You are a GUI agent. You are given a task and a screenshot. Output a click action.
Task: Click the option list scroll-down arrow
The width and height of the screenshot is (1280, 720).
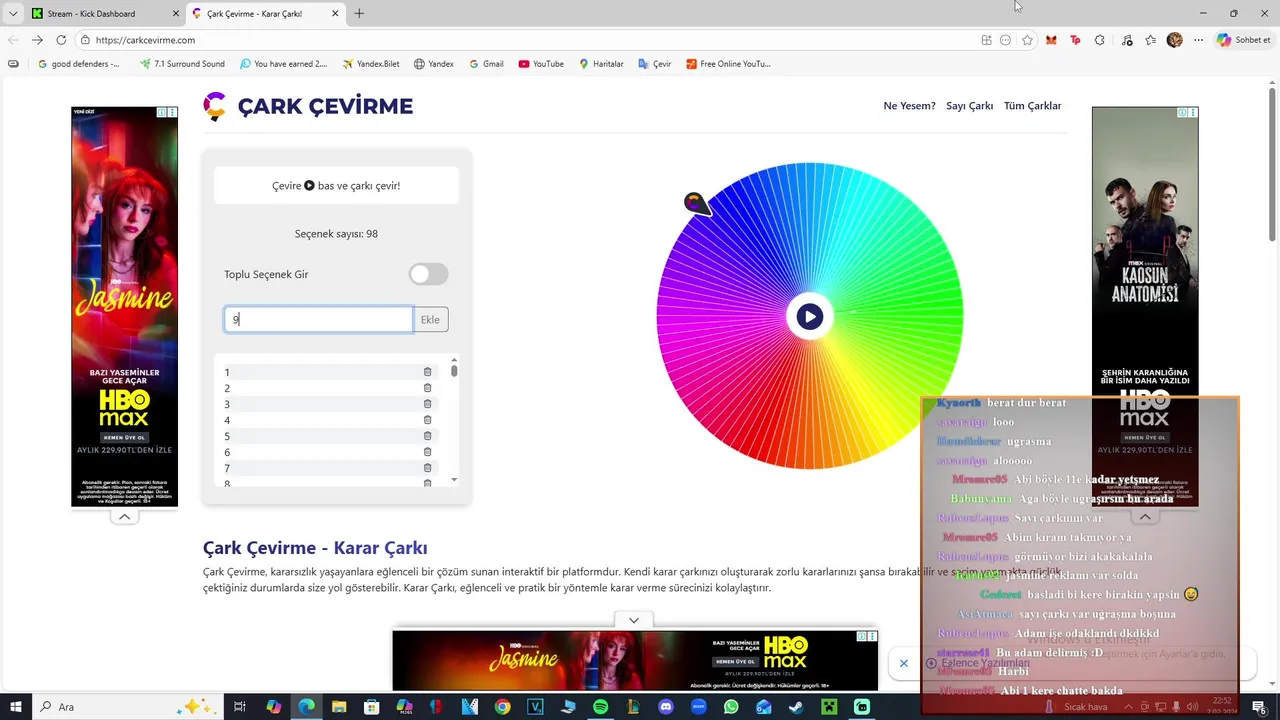coord(454,480)
